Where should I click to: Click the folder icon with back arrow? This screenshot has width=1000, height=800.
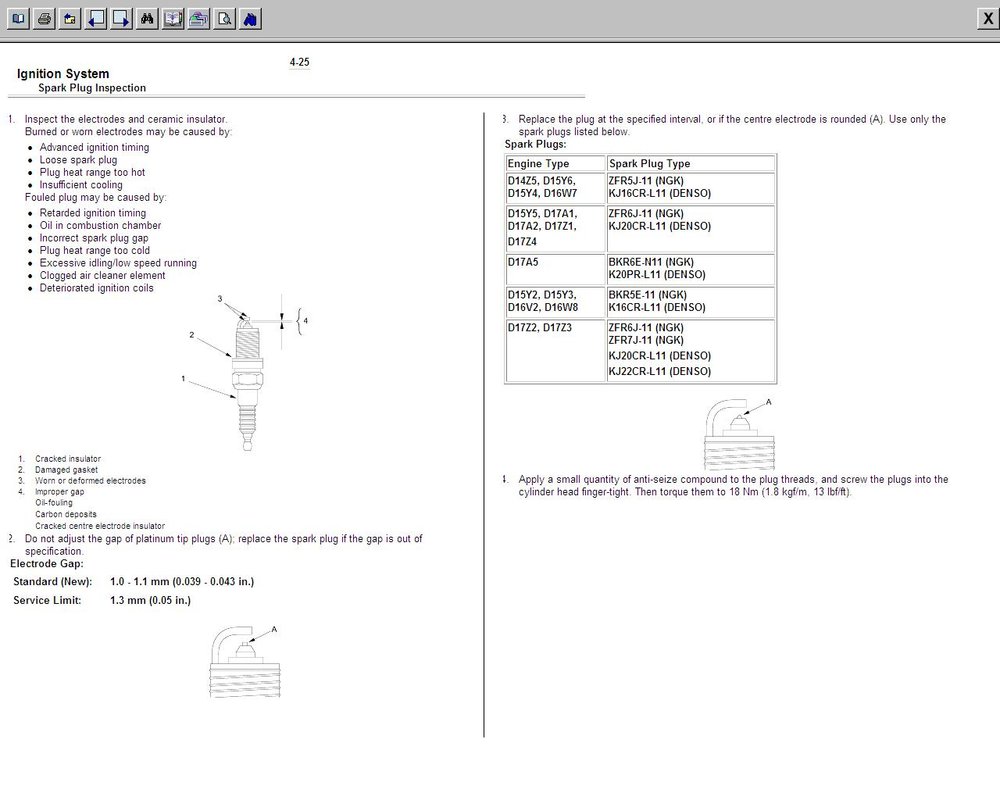pyautogui.click(x=70, y=19)
